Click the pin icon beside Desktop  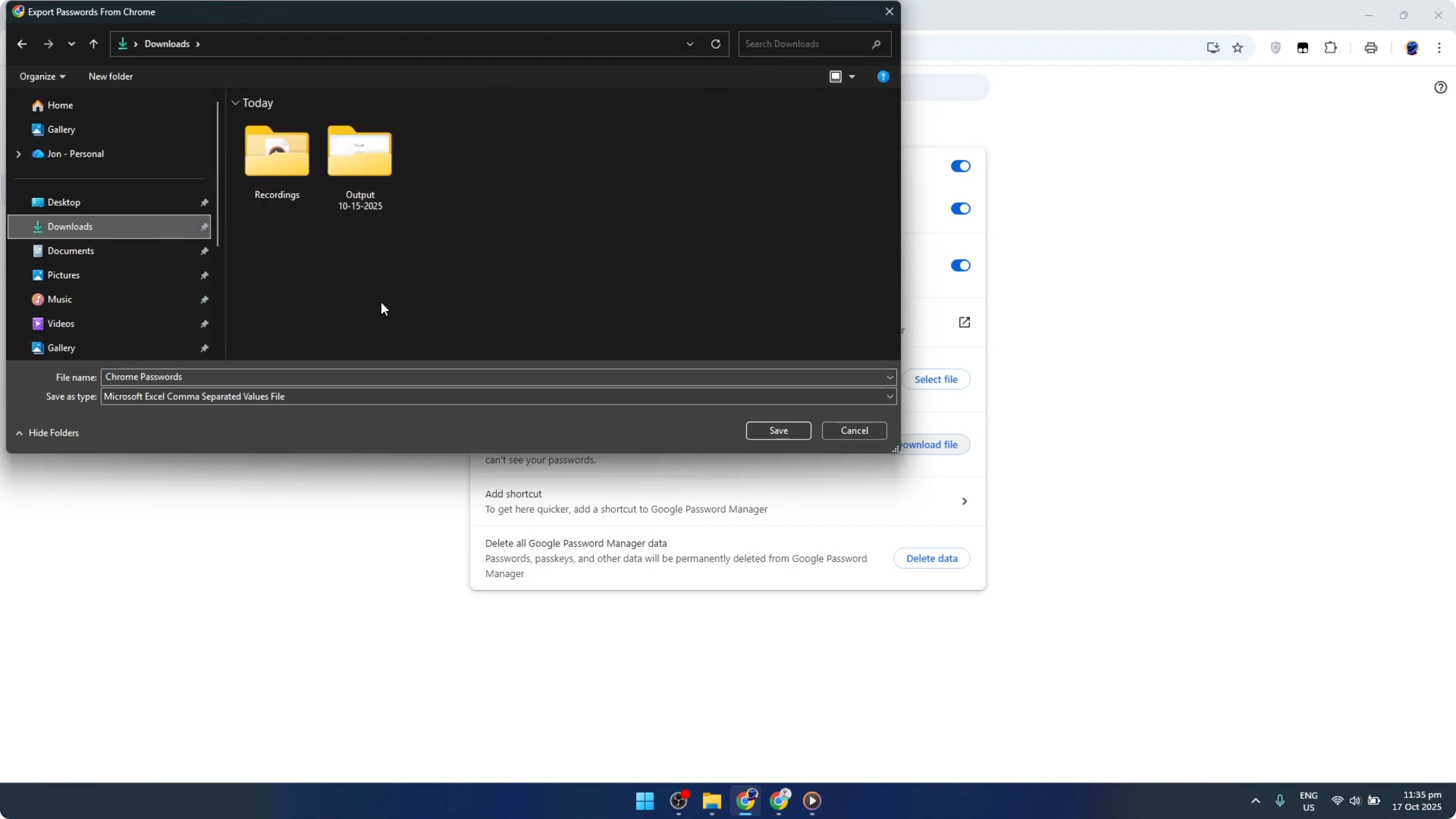tap(205, 202)
